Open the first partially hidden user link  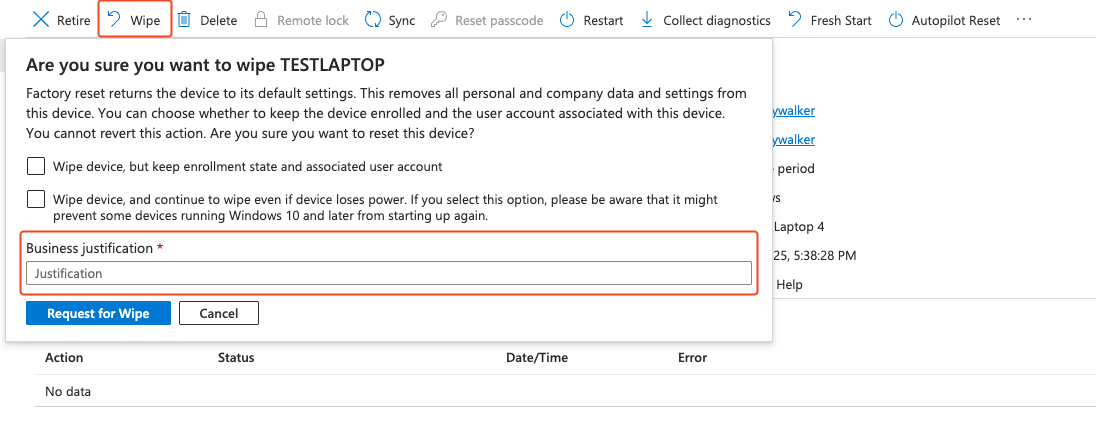pyautogui.click(x=792, y=112)
